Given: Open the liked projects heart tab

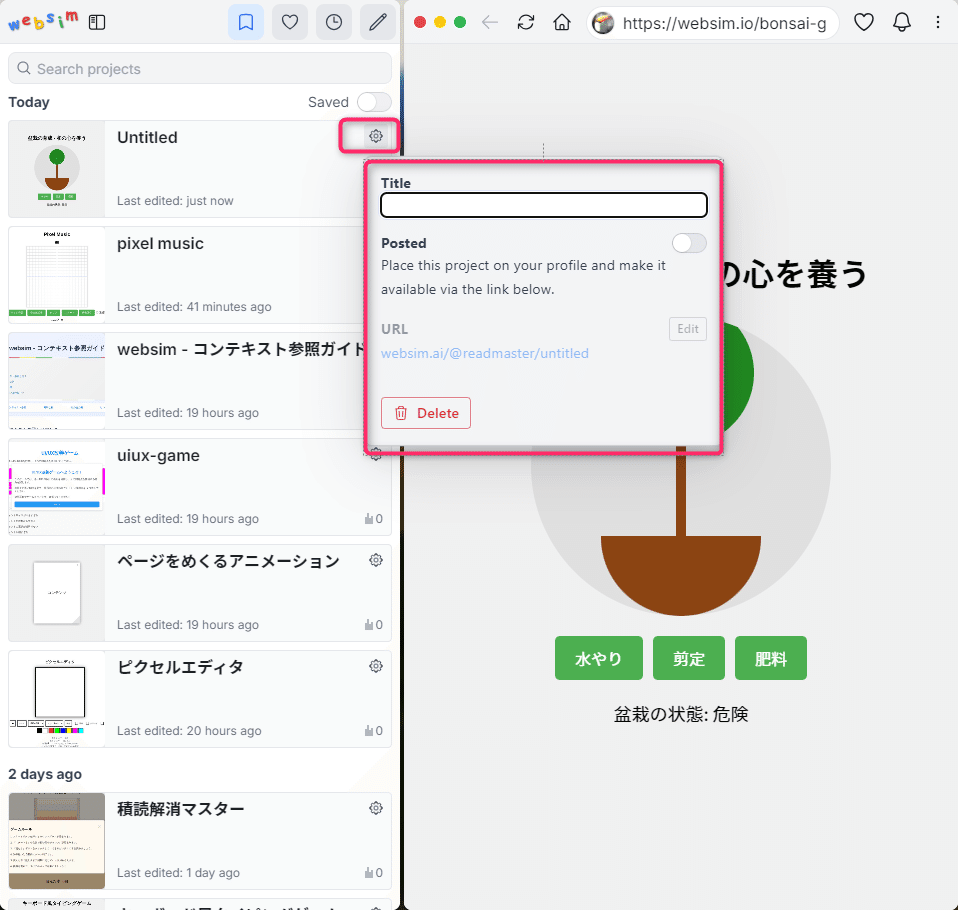Looking at the screenshot, I should point(290,23).
